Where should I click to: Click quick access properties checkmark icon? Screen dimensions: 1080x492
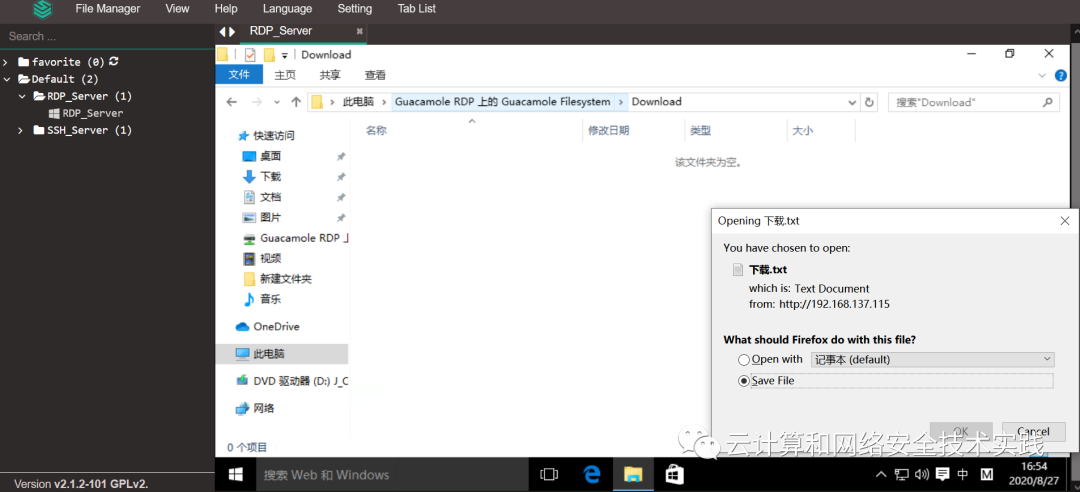[x=249, y=54]
